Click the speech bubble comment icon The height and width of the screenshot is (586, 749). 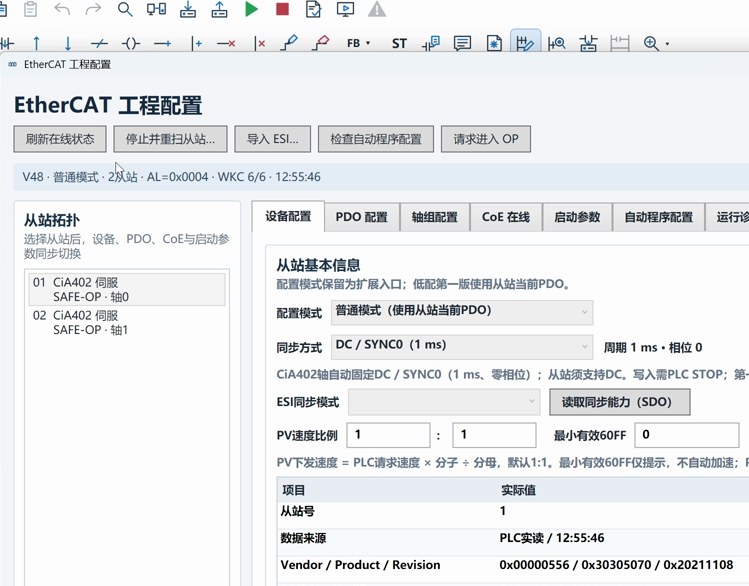point(462,43)
